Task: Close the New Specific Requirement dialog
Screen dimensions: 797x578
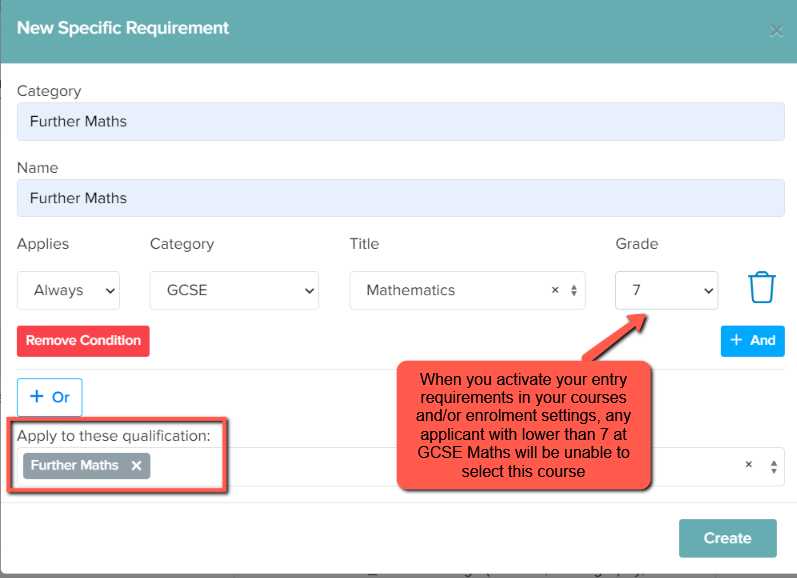Action: pos(776,31)
